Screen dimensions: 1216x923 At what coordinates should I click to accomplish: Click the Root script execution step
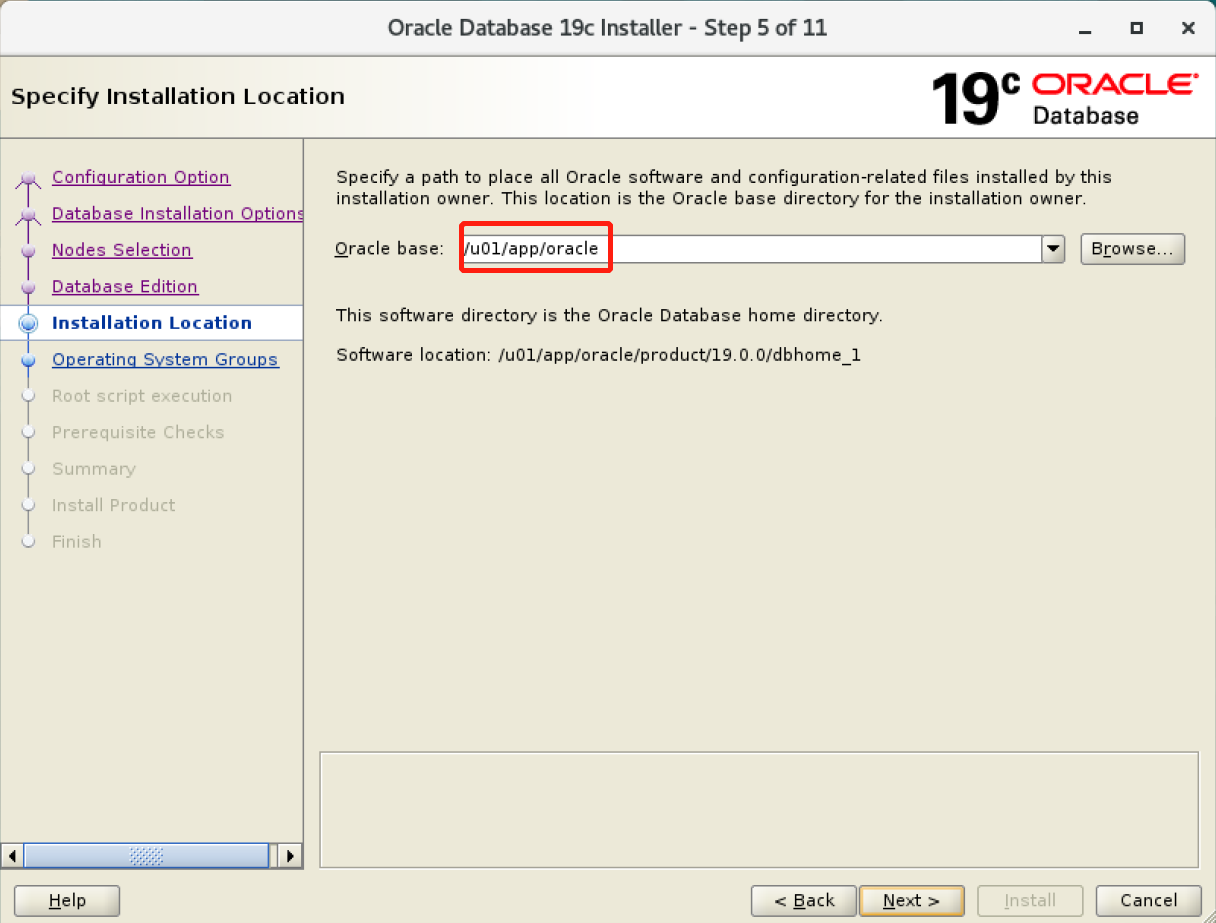point(142,396)
